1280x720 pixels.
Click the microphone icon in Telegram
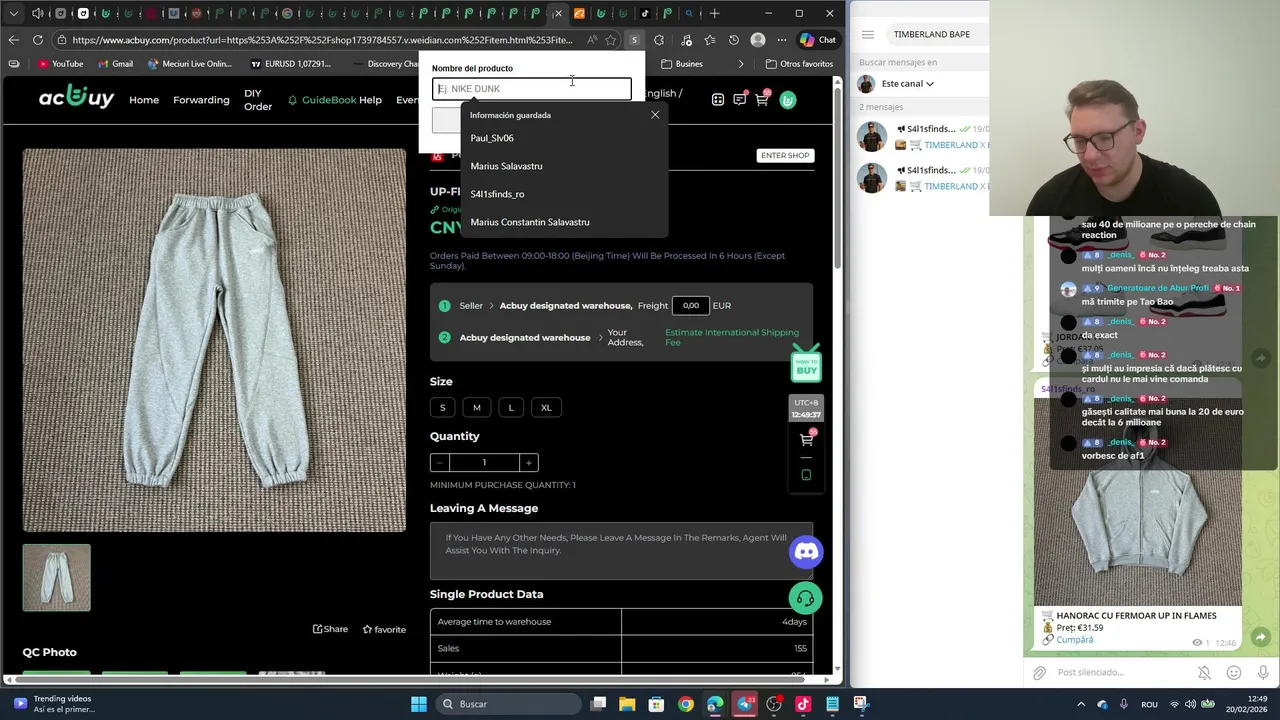(x=1263, y=673)
